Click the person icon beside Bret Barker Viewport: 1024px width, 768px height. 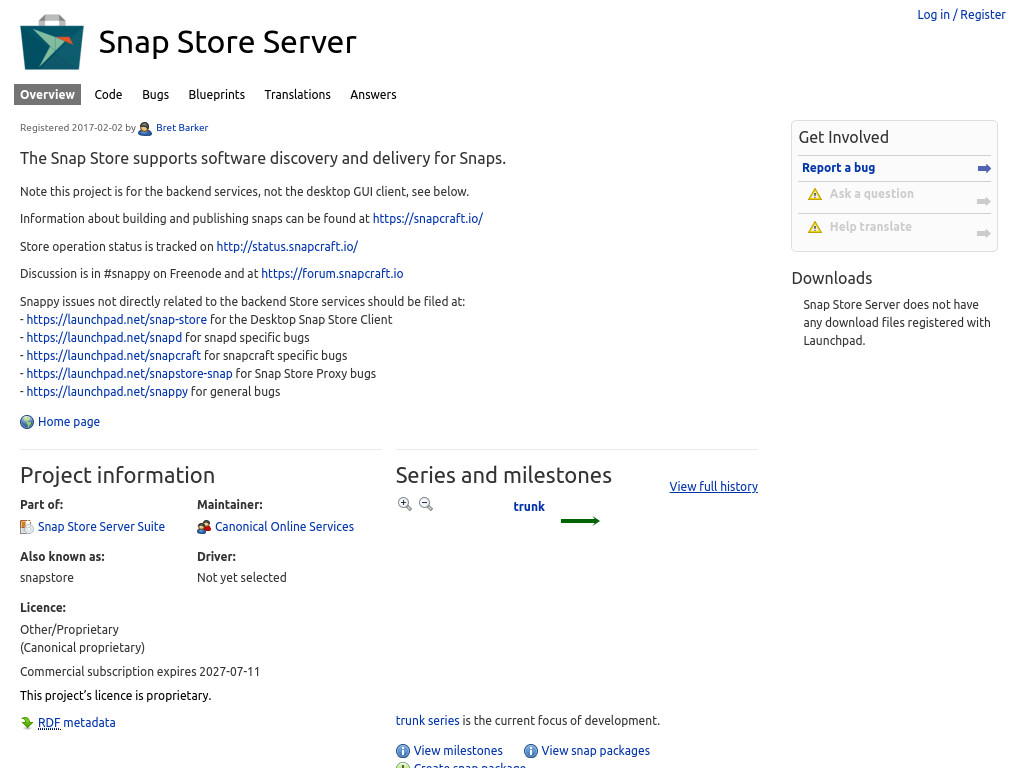[145, 129]
